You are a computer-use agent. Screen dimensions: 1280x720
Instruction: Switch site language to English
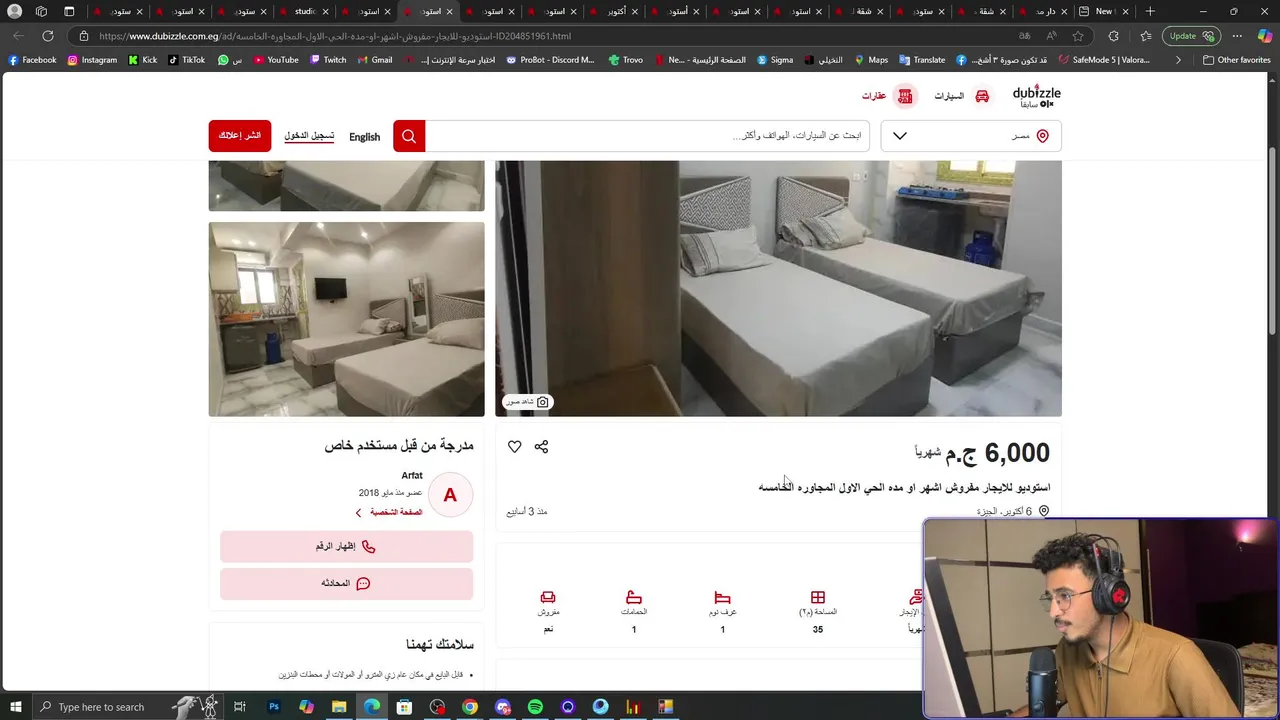(364, 137)
